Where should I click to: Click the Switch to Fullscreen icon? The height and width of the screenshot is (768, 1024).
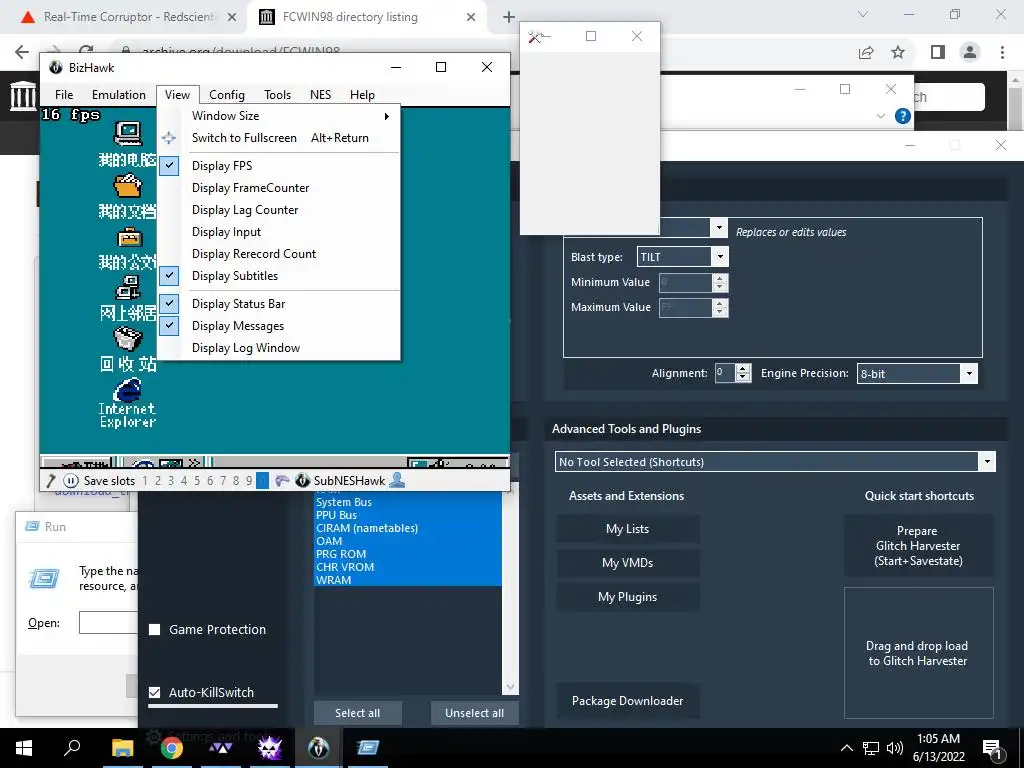pyautogui.click(x=168, y=138)
